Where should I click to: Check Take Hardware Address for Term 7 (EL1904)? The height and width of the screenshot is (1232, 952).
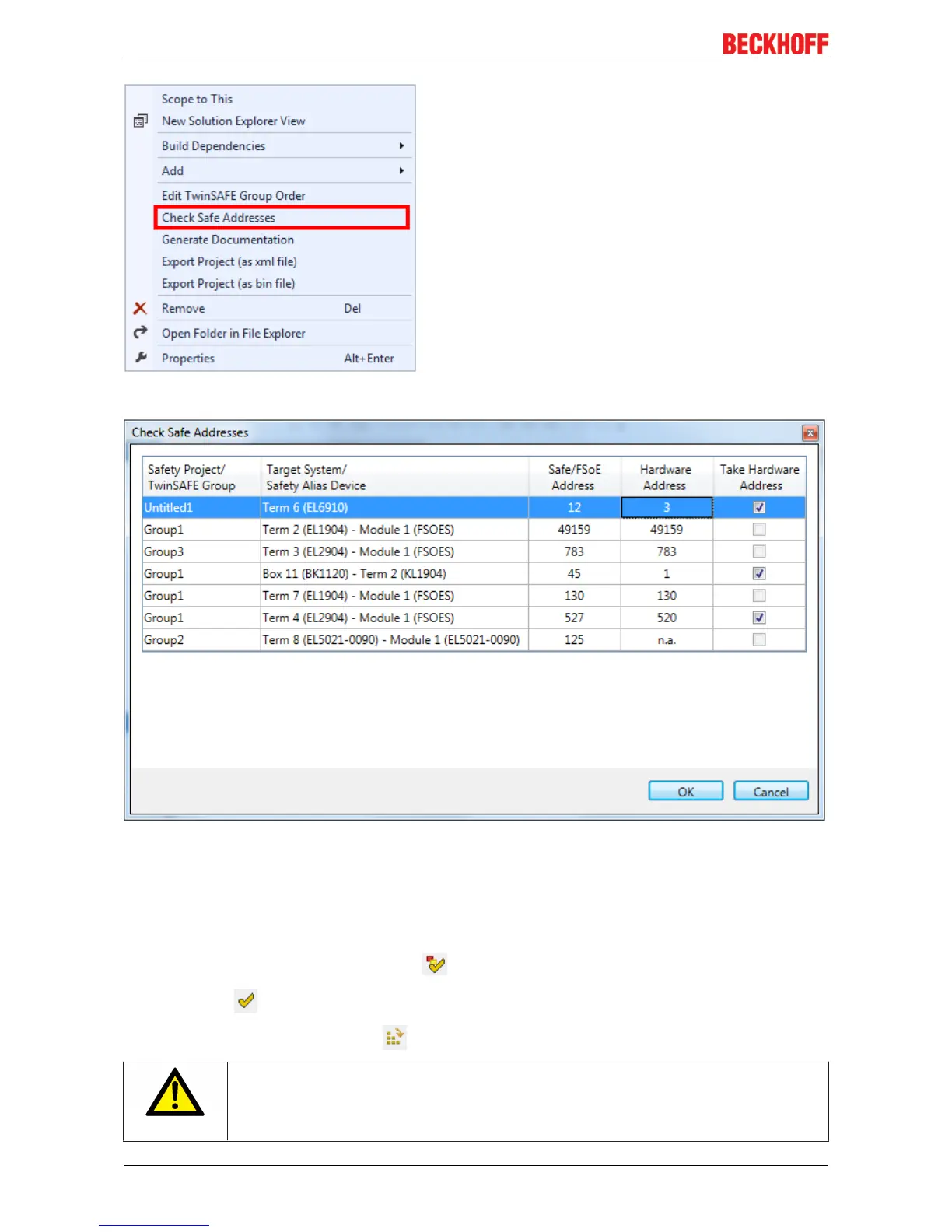pyautogui.click(x=759, y=596)
